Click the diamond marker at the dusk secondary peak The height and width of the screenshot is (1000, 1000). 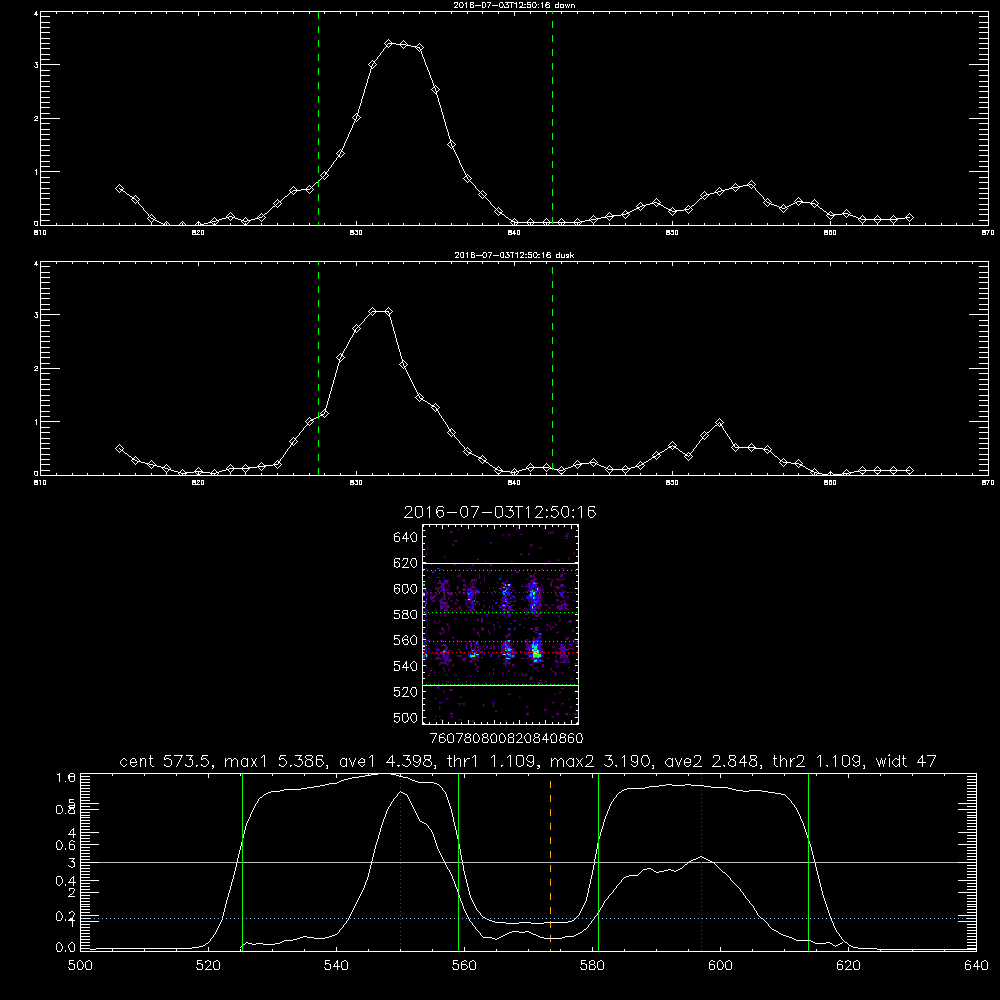tap(719, 423)
